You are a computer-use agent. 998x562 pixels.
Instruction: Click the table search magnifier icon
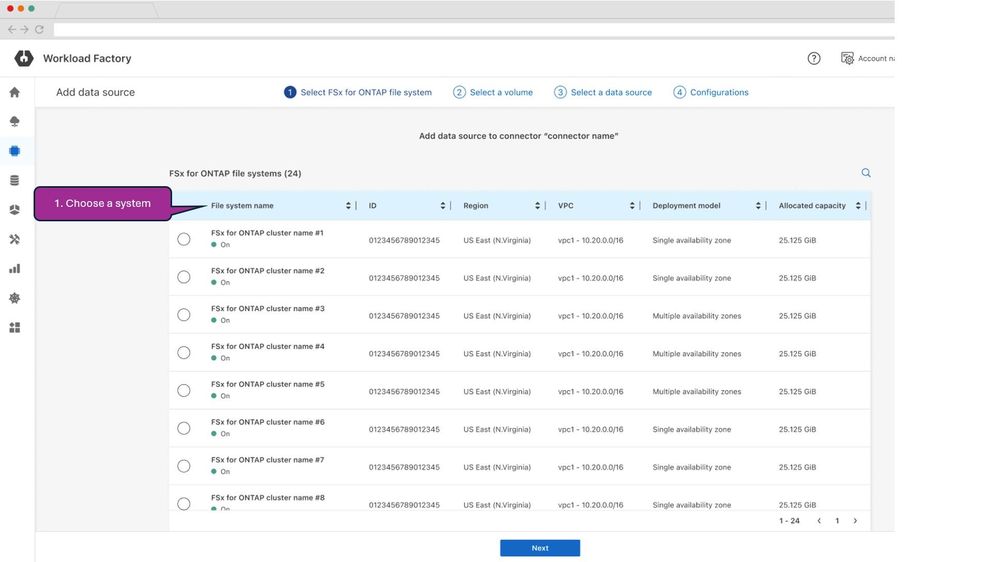coord(866,173)
